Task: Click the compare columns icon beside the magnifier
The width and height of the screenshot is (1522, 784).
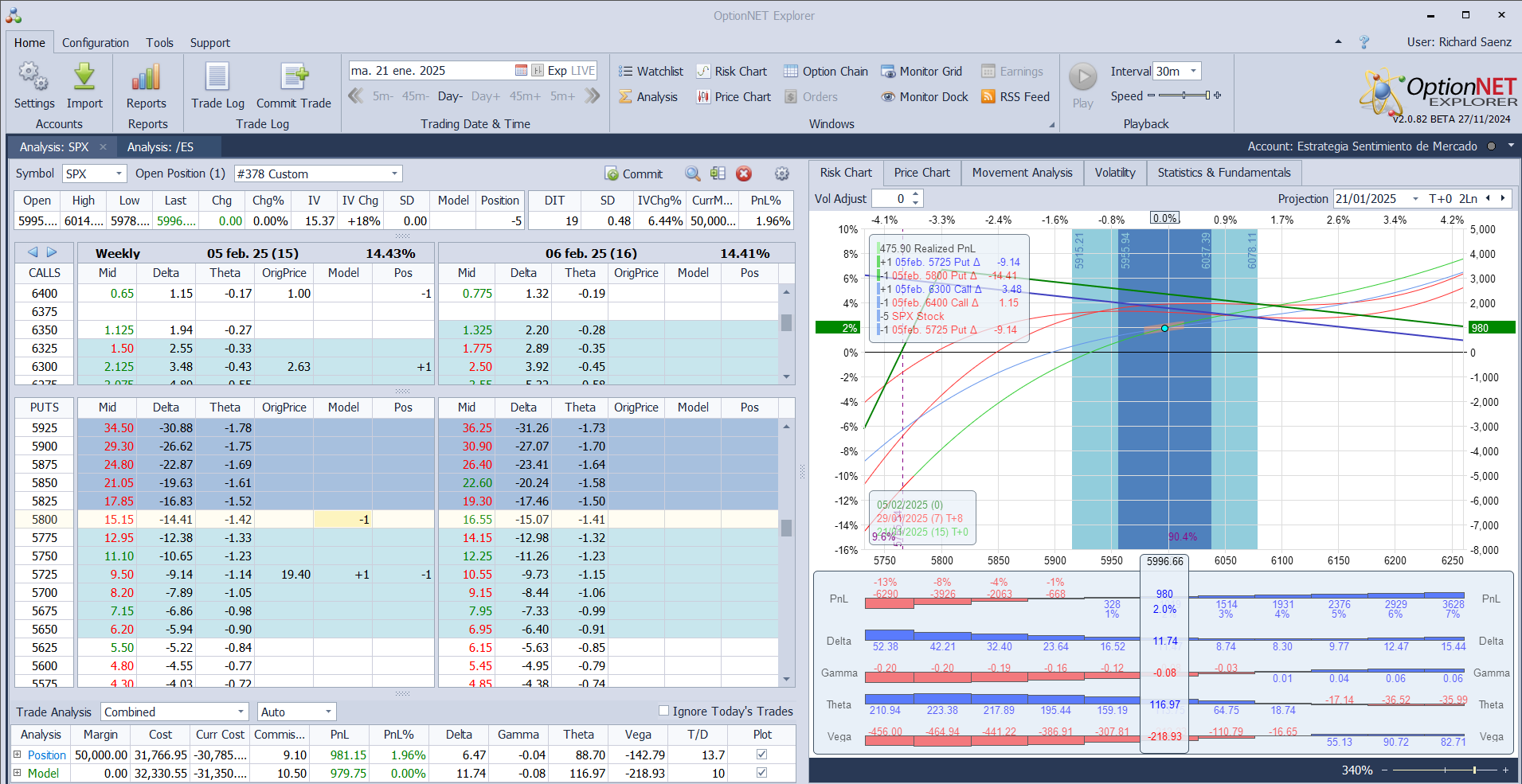Action: (x=718, y=174)
